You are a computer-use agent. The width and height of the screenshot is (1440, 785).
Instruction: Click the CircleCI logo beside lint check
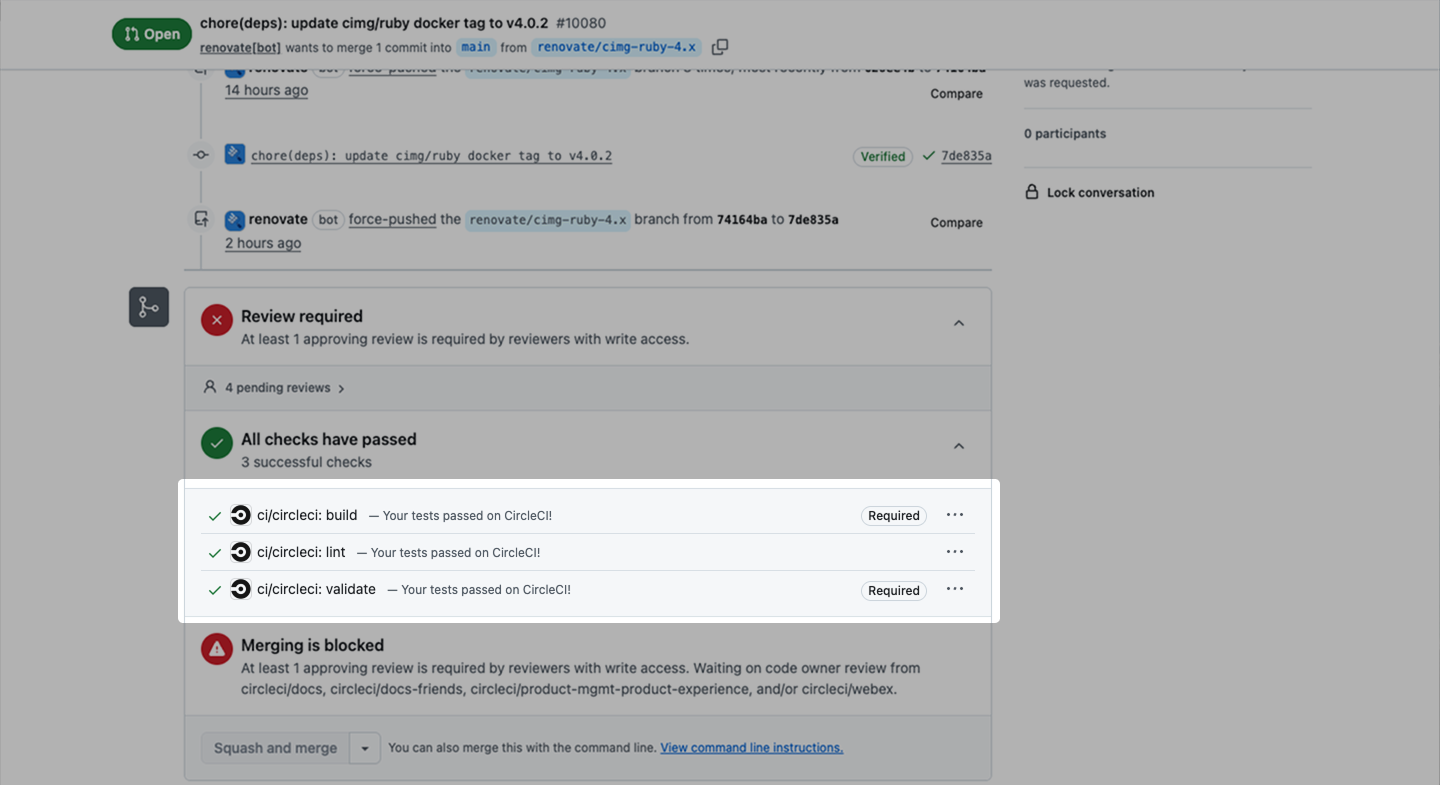click(240, 553)
